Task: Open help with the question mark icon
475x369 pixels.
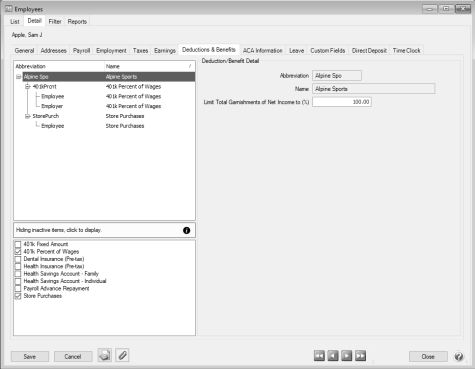Action: point(459,356)
